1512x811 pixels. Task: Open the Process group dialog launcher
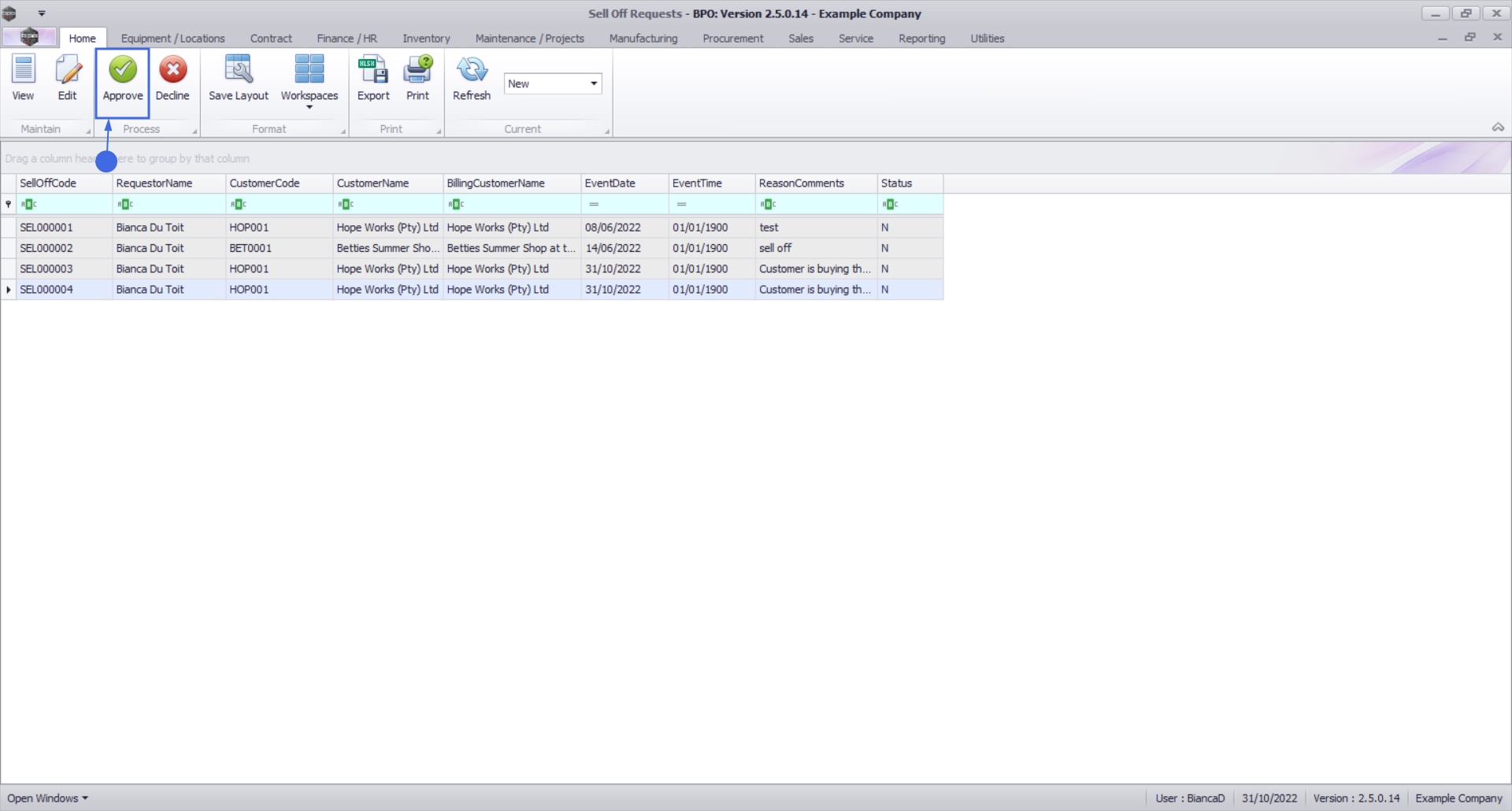click(195, 131)
